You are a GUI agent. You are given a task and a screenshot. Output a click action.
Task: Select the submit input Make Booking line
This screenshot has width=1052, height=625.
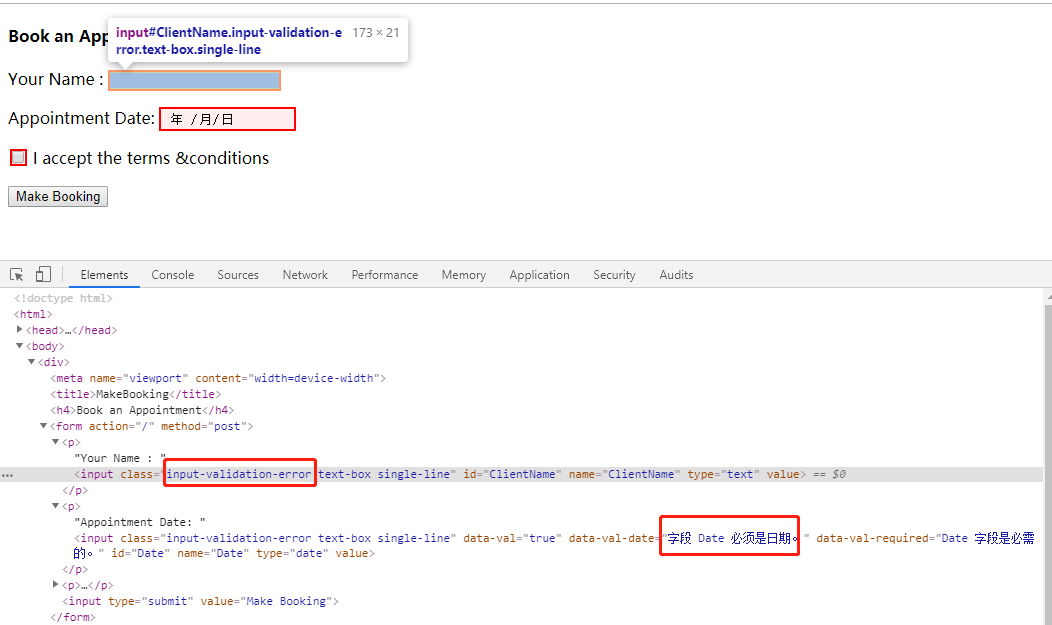point(201,602)
